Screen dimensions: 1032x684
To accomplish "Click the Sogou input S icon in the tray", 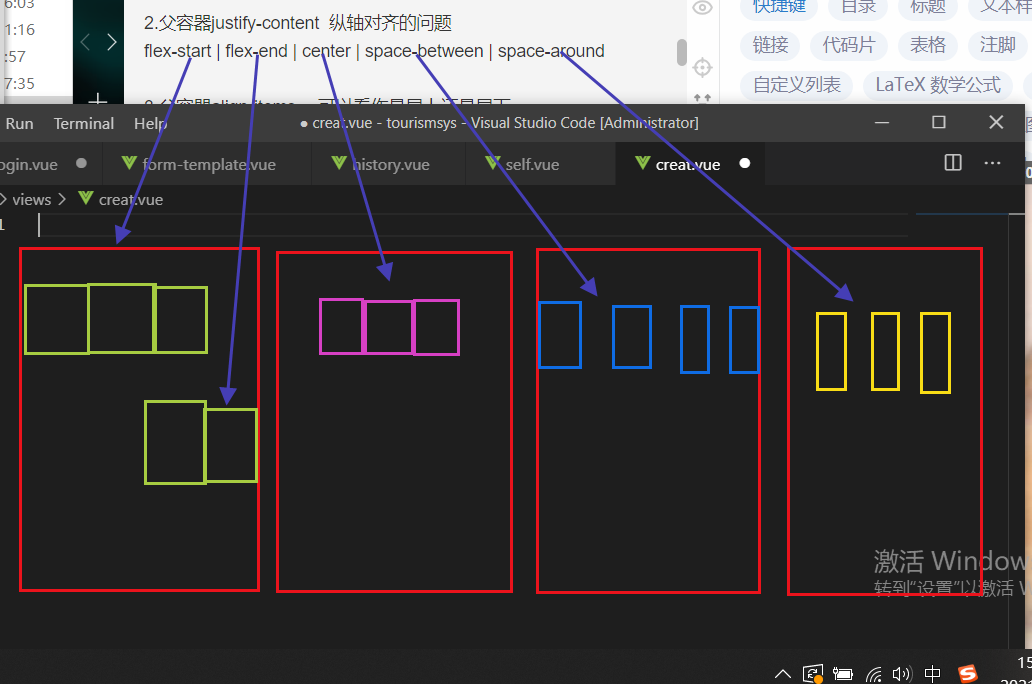I will 968,673.
